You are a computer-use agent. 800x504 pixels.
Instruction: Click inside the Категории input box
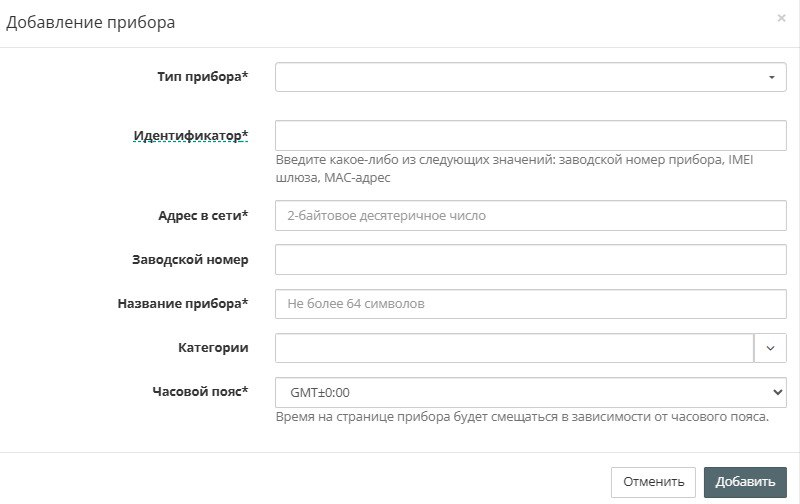click(514, 347)
